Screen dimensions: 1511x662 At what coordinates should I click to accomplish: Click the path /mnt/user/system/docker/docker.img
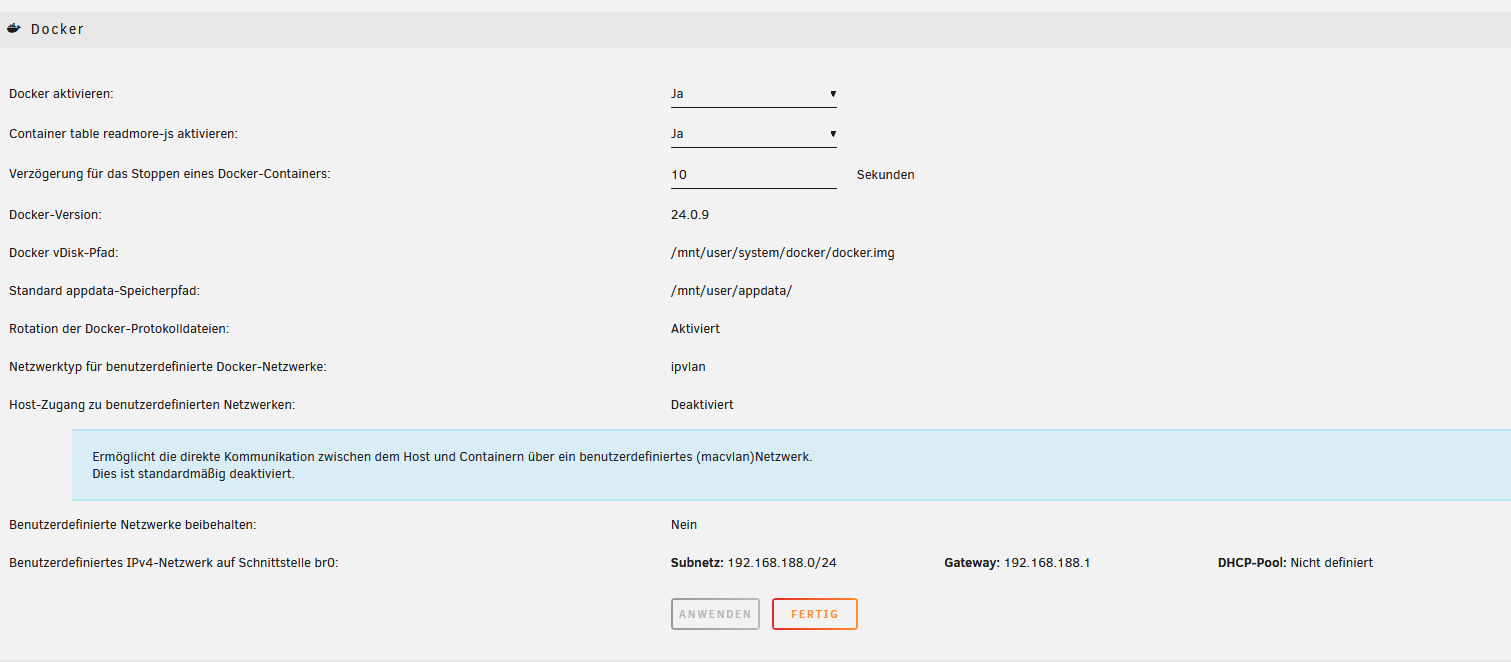click(783, 253)
